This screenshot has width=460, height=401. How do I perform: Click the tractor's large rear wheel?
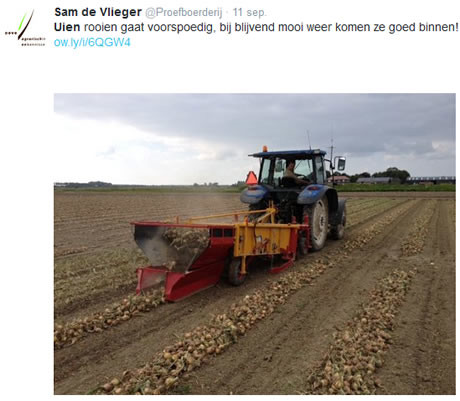318,223
